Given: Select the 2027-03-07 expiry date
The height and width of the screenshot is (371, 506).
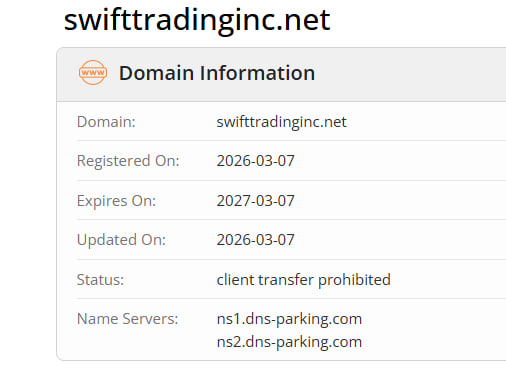Looking at the screenshot, I should click(x=256, y=201).
